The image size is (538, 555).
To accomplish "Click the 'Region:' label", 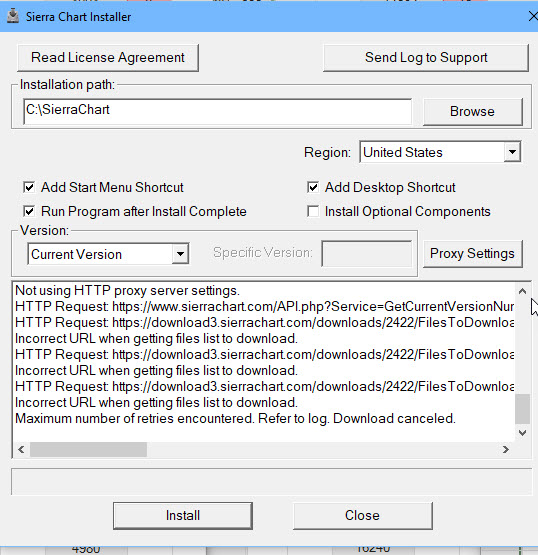I will click(x=327, y=153).
